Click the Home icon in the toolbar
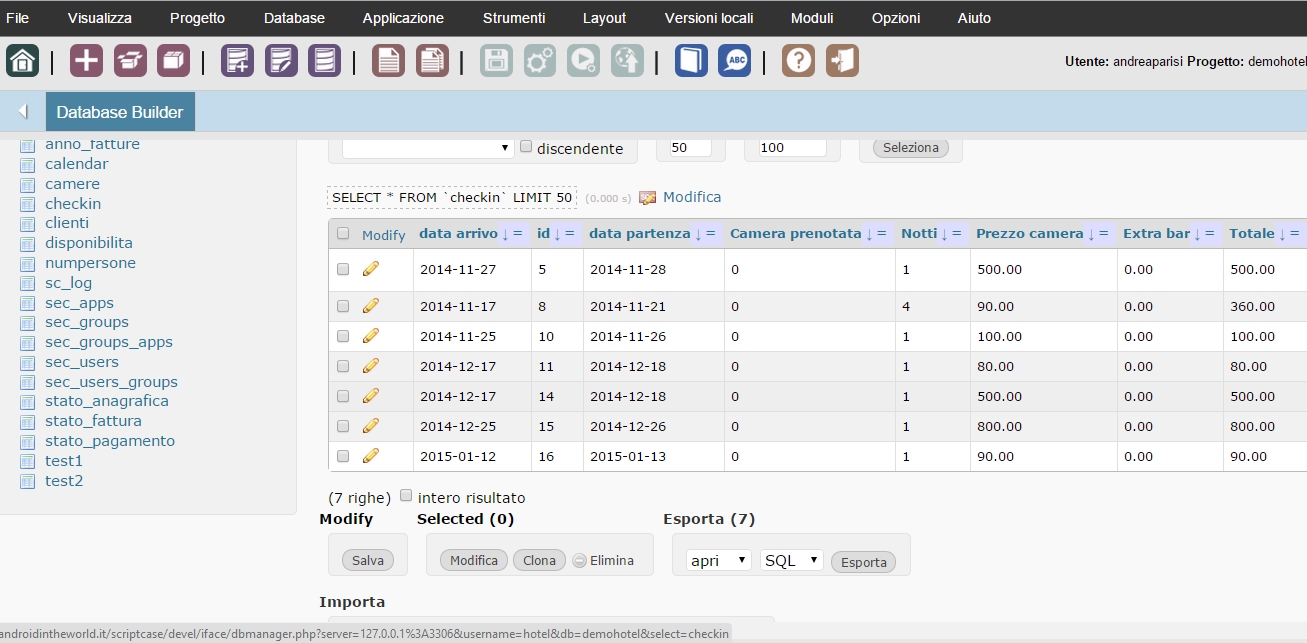 [22, 61]
